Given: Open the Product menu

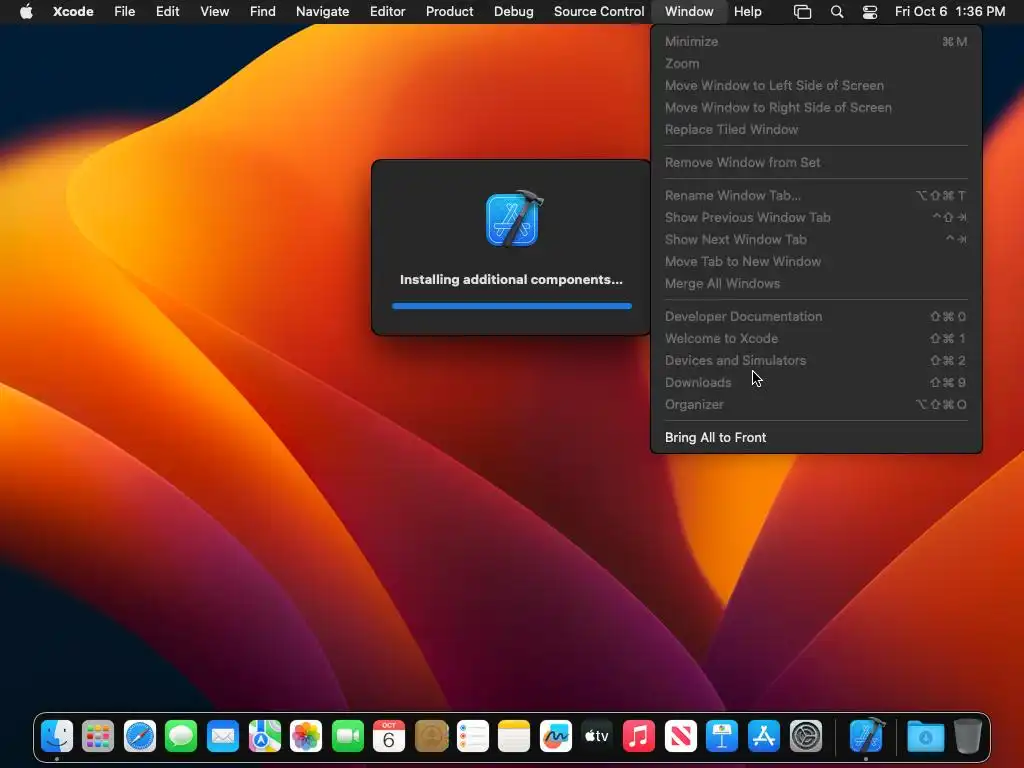Looking at the screenshot, I should (x=449, y=11).
